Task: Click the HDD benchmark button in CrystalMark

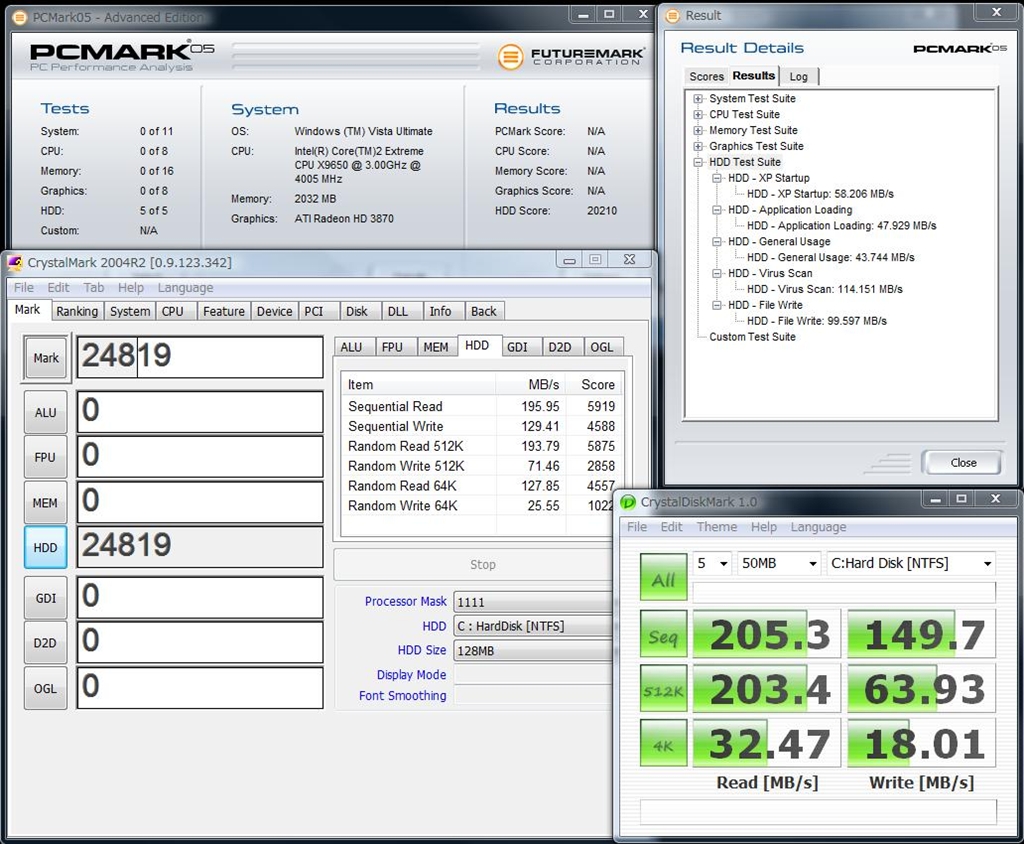Action: [45, 547]
